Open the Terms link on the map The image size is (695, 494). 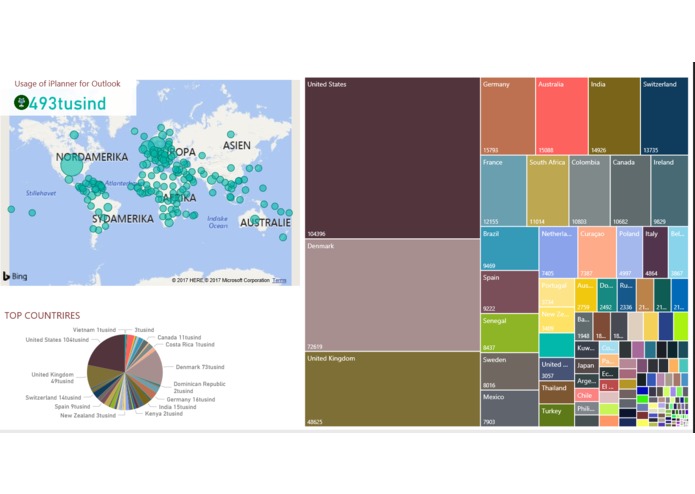pos(279,280)
